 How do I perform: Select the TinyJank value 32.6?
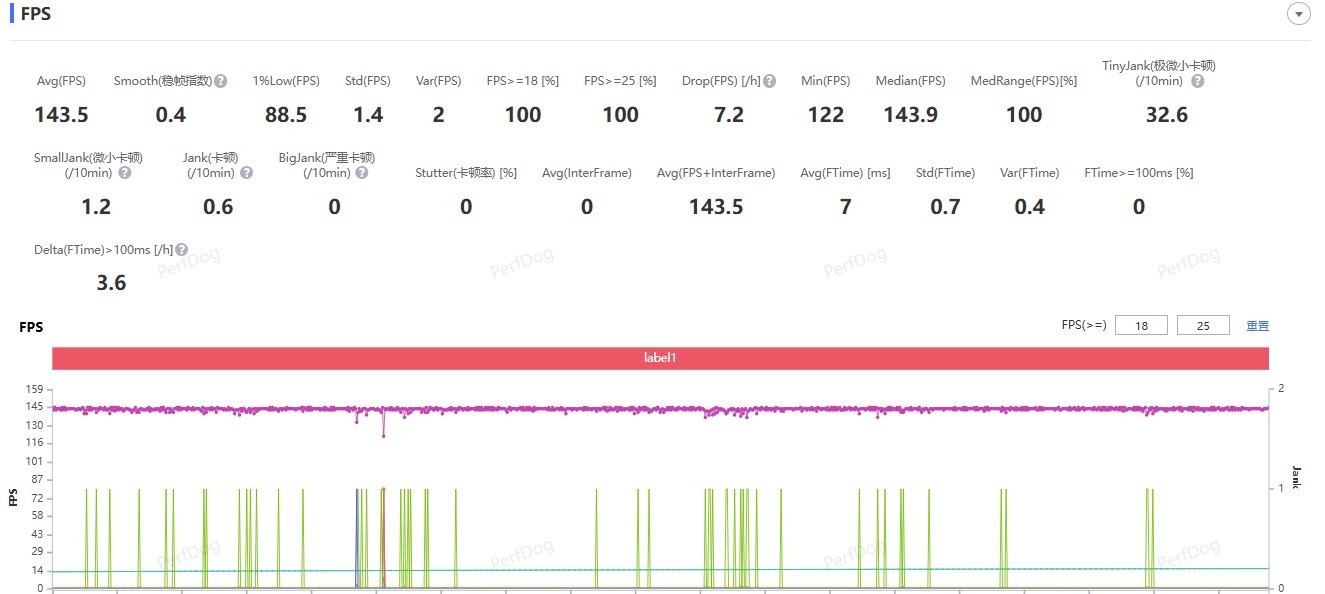point(1166,115)
